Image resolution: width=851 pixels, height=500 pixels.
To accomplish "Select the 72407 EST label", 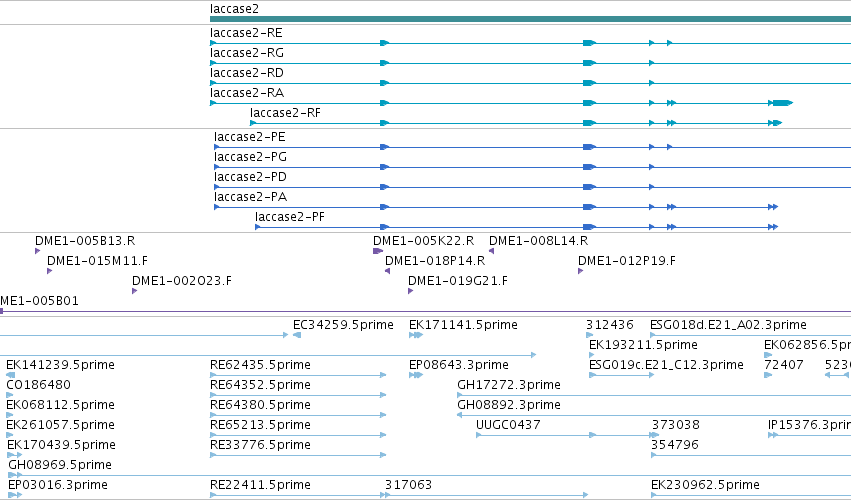I will coord(783,365).
